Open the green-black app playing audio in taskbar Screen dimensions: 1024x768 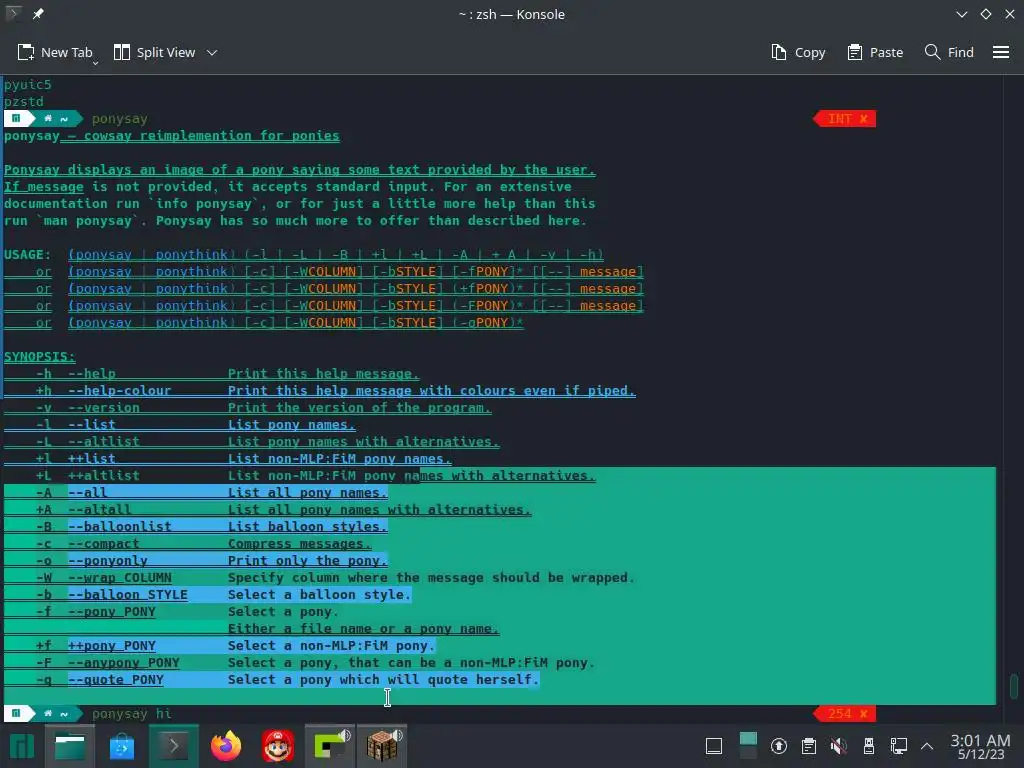[330, 746]
